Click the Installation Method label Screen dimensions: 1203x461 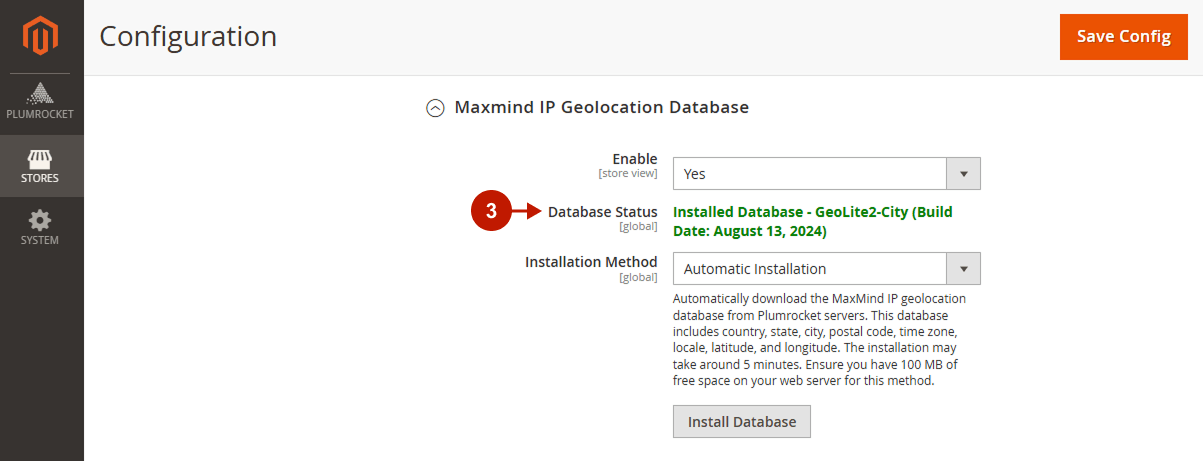tap(591, 262)
